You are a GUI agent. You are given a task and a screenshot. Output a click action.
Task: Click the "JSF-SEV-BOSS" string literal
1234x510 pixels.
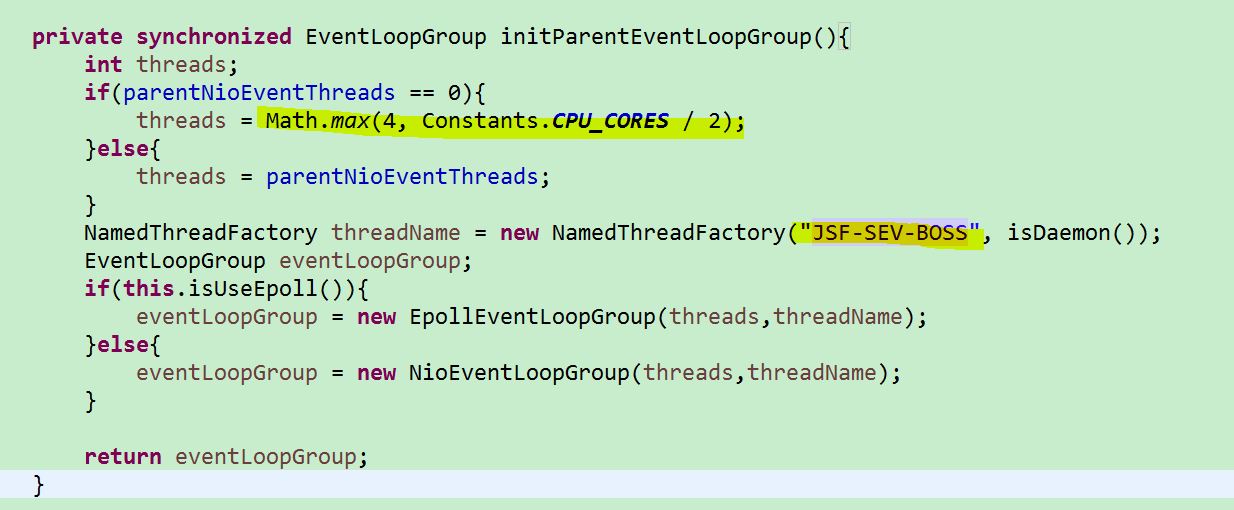pyautogui.click(x=890, y=233)
